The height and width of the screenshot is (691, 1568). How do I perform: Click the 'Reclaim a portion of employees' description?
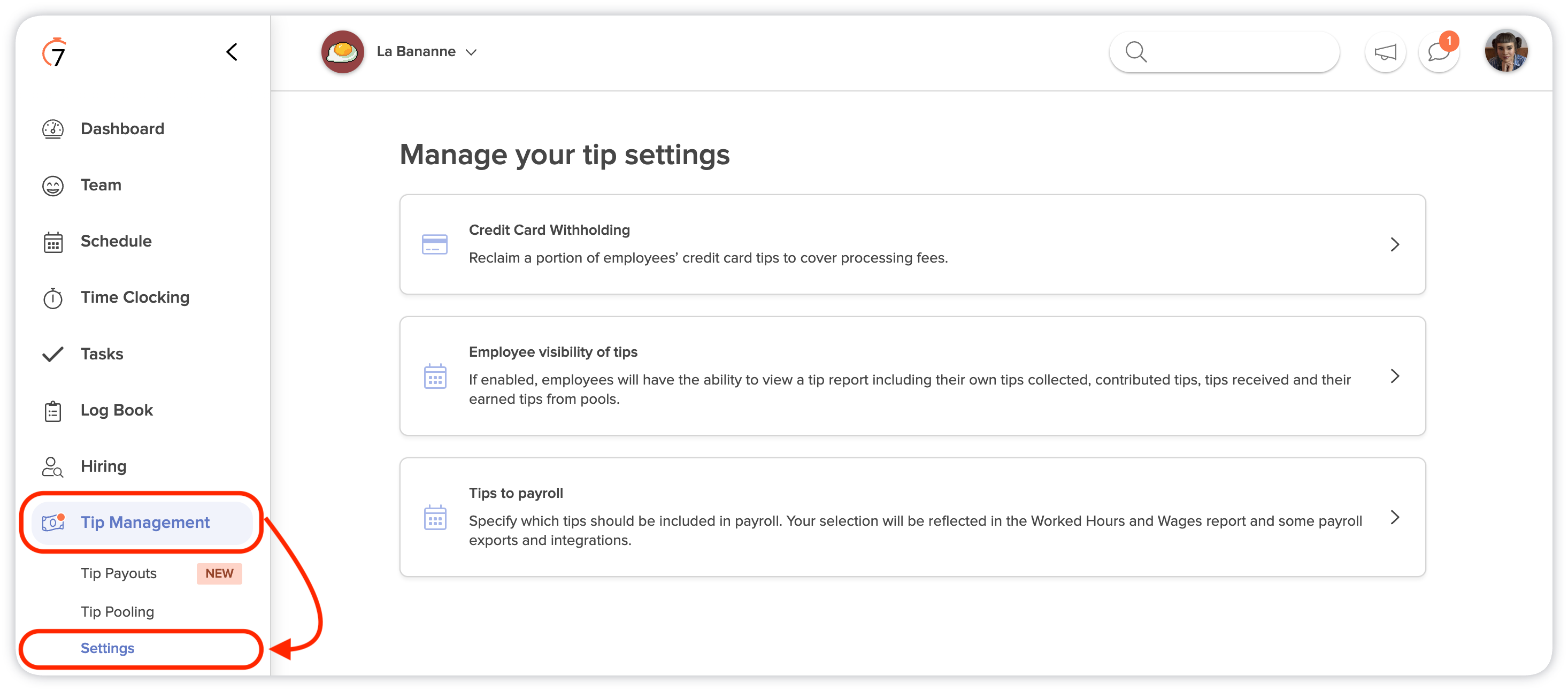(708, 258)
